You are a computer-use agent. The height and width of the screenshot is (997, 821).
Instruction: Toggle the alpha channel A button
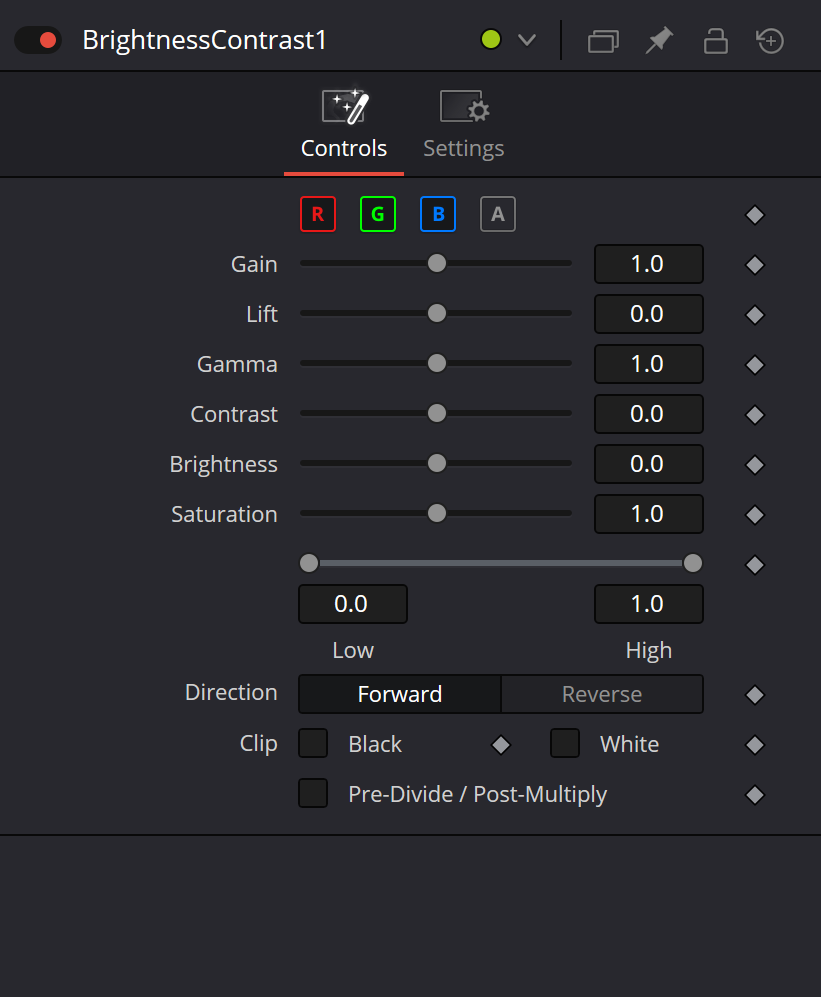498,214
